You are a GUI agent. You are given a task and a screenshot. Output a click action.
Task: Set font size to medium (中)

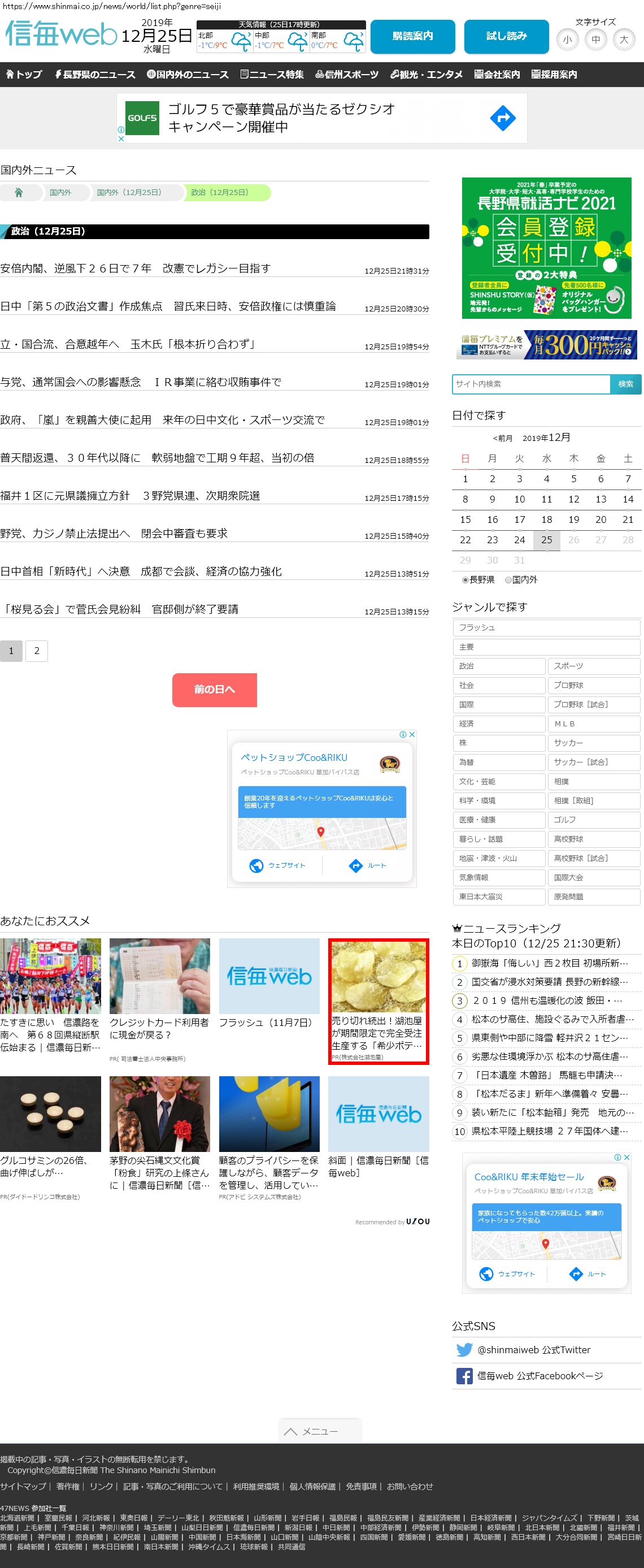(x=595, y=40)
